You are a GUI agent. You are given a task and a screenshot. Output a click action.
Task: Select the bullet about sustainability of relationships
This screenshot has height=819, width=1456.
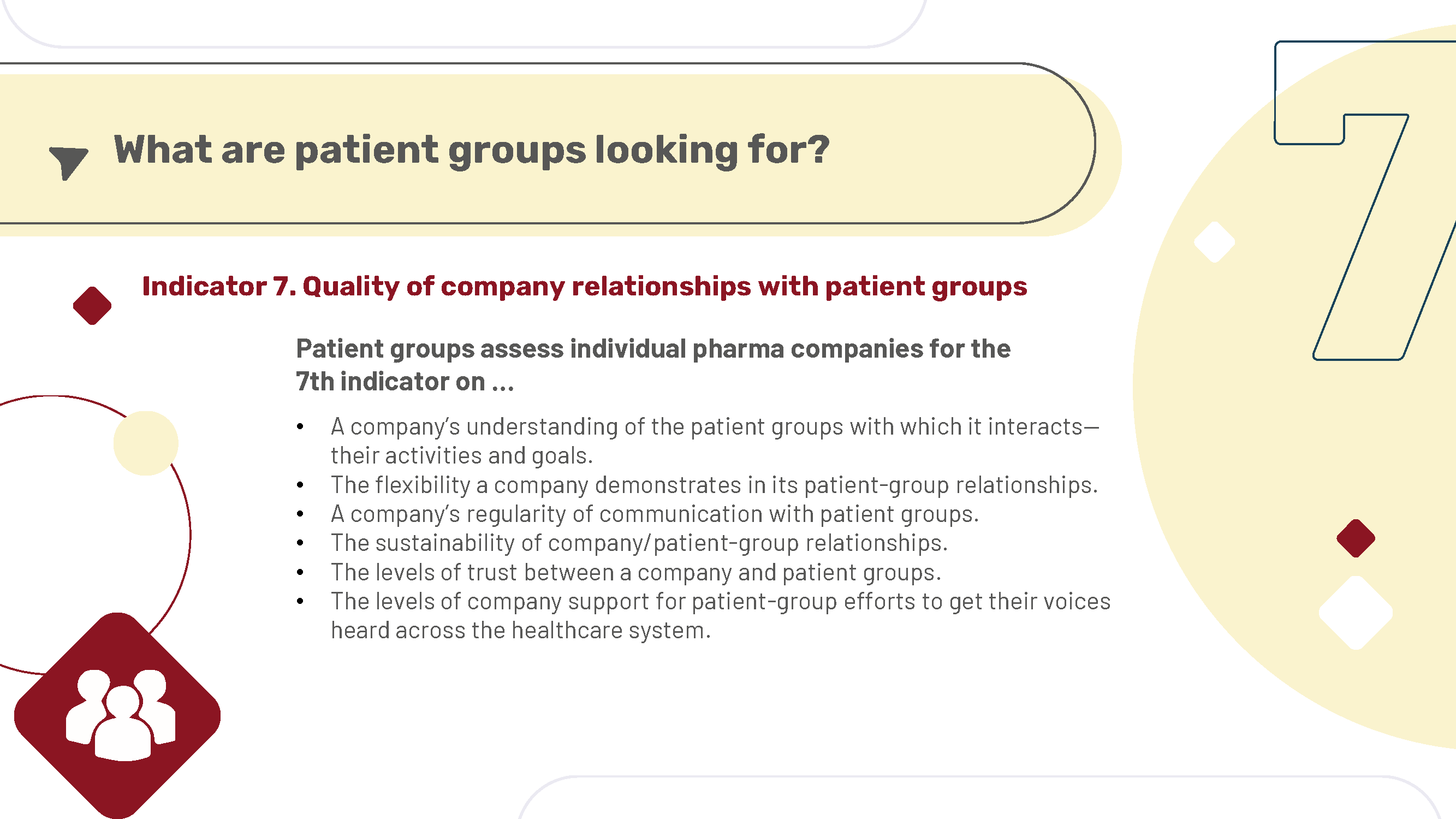tap(639, 543)
